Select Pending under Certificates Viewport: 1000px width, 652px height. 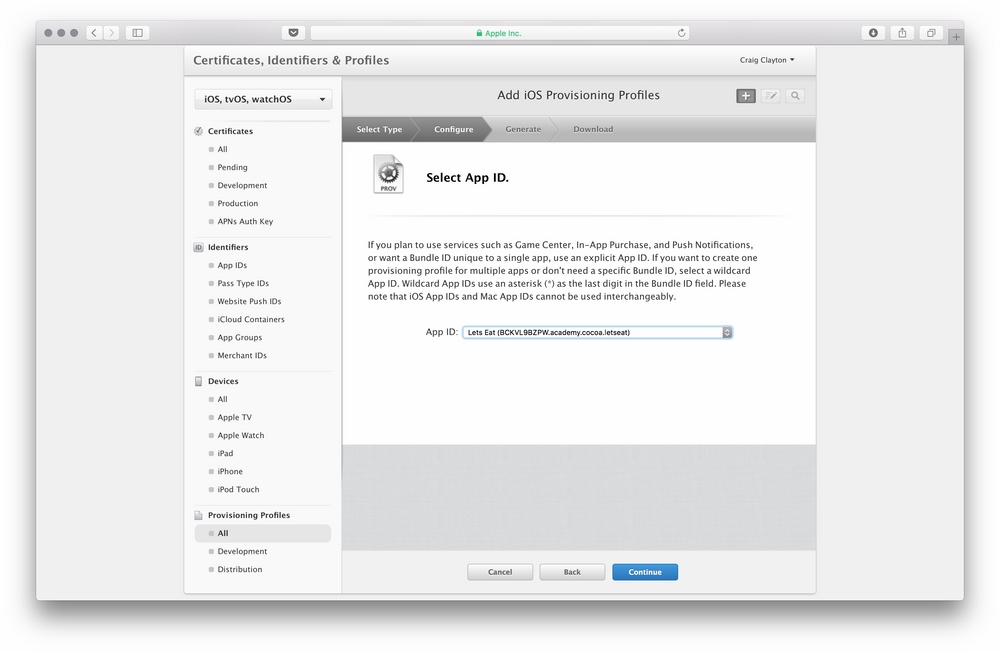(232, 167)
